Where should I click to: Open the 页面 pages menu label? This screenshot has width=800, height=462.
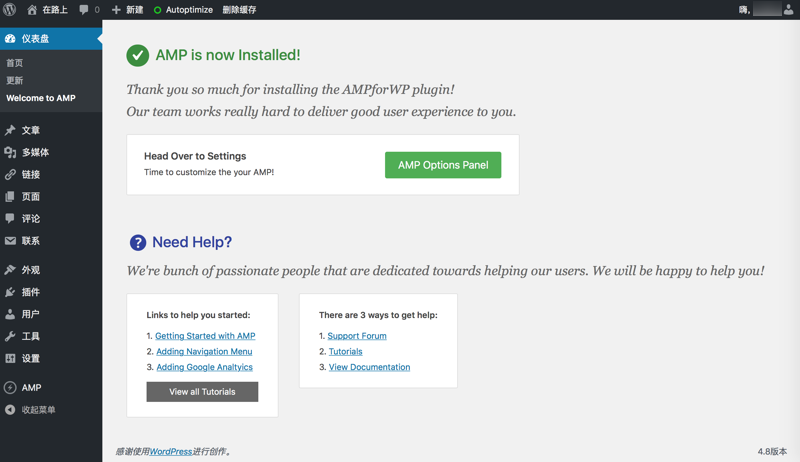tap(31, 196)
